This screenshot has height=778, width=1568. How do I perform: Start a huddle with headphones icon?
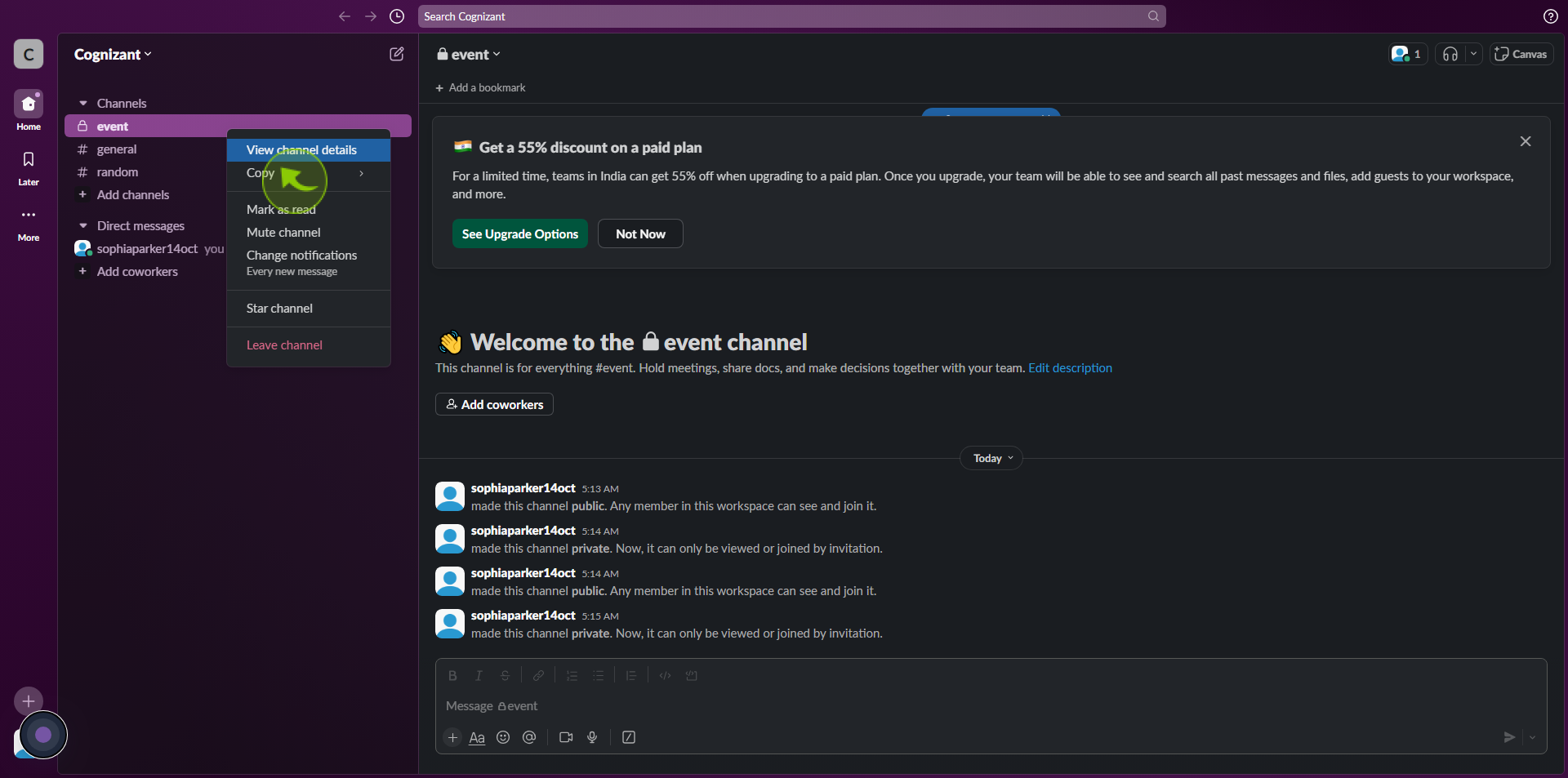point(1450,54)
